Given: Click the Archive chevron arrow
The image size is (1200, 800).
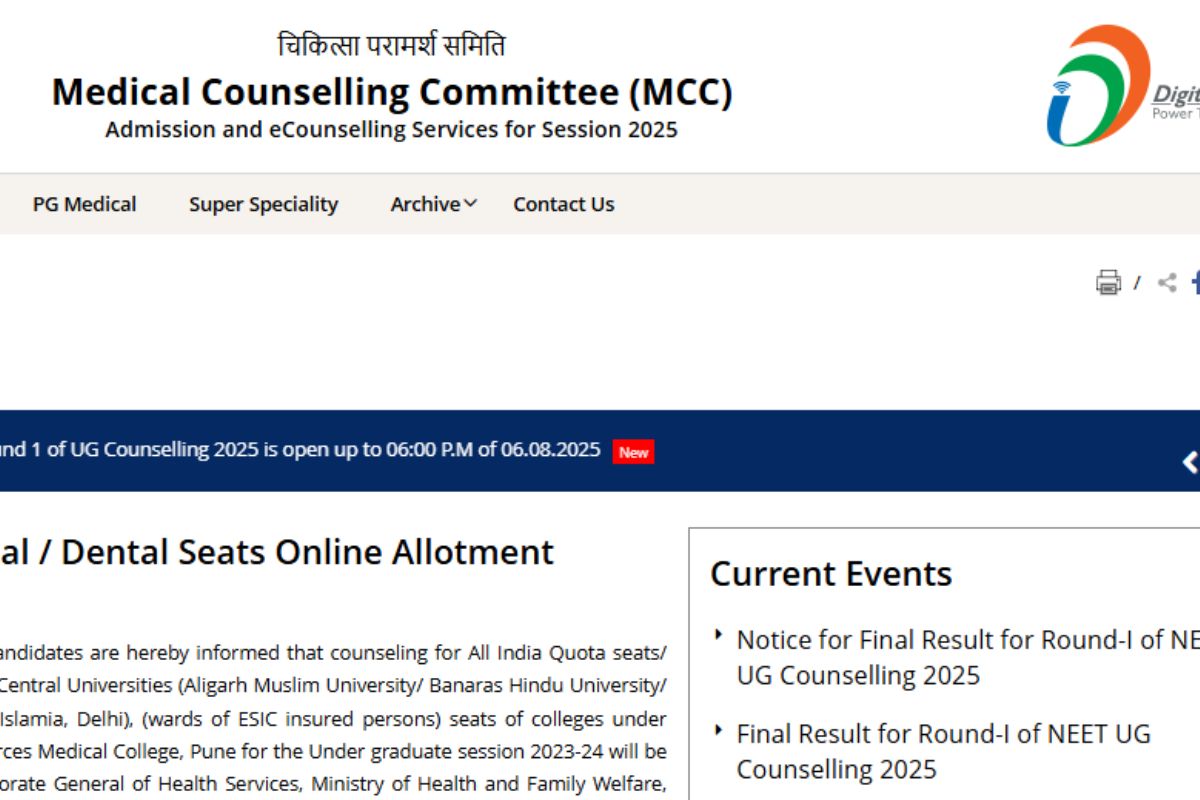Looking at the screenshot, I should 469,203.
